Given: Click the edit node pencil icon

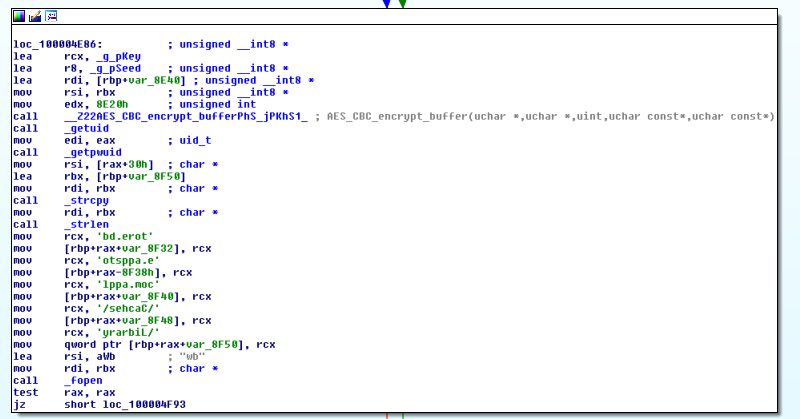Looking at the screenshot, I should (35, 16).
